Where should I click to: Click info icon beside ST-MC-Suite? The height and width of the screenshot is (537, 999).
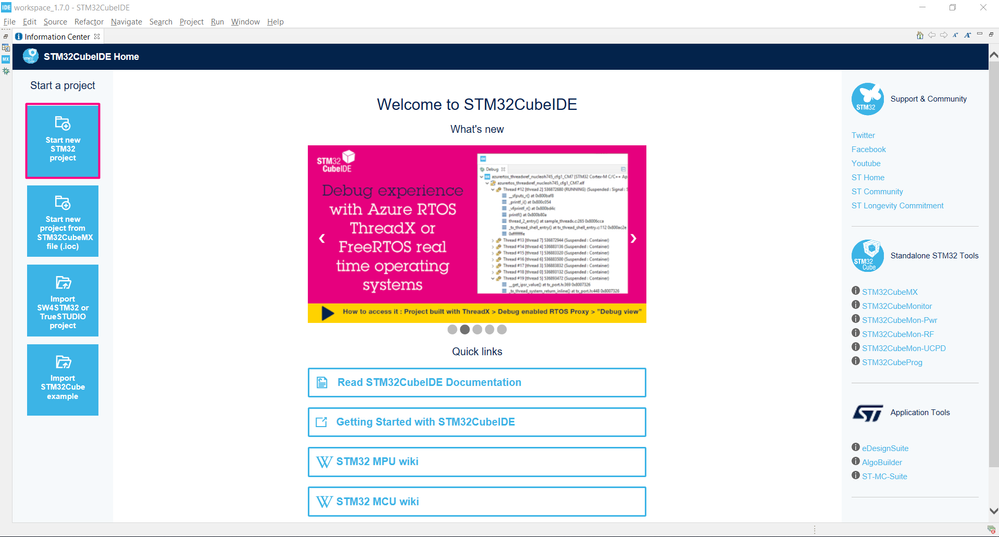pos(856,475)
